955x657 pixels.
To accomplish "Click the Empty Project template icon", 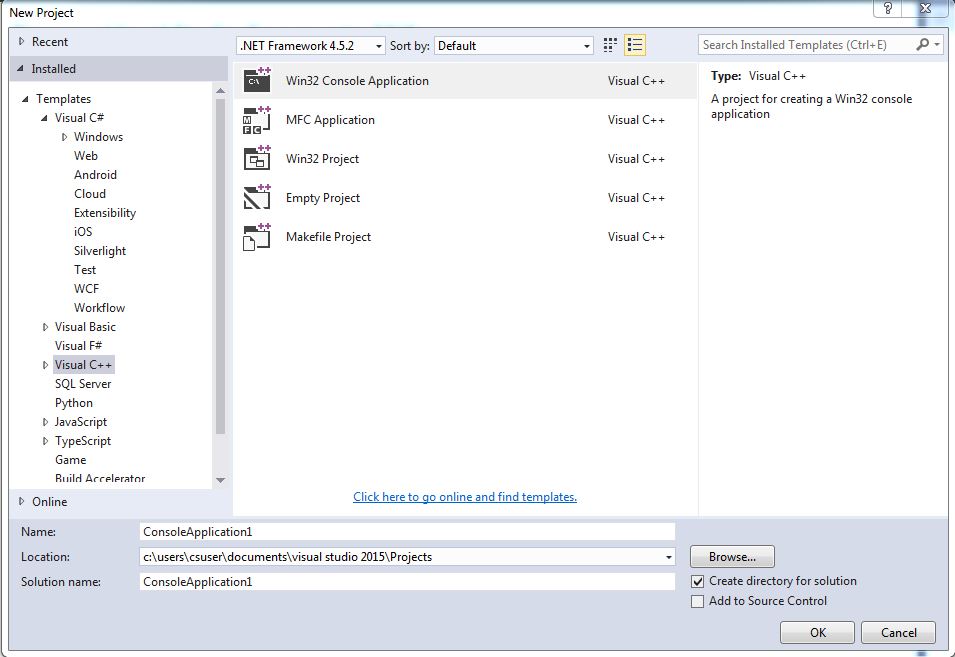I will click(257, 198).
